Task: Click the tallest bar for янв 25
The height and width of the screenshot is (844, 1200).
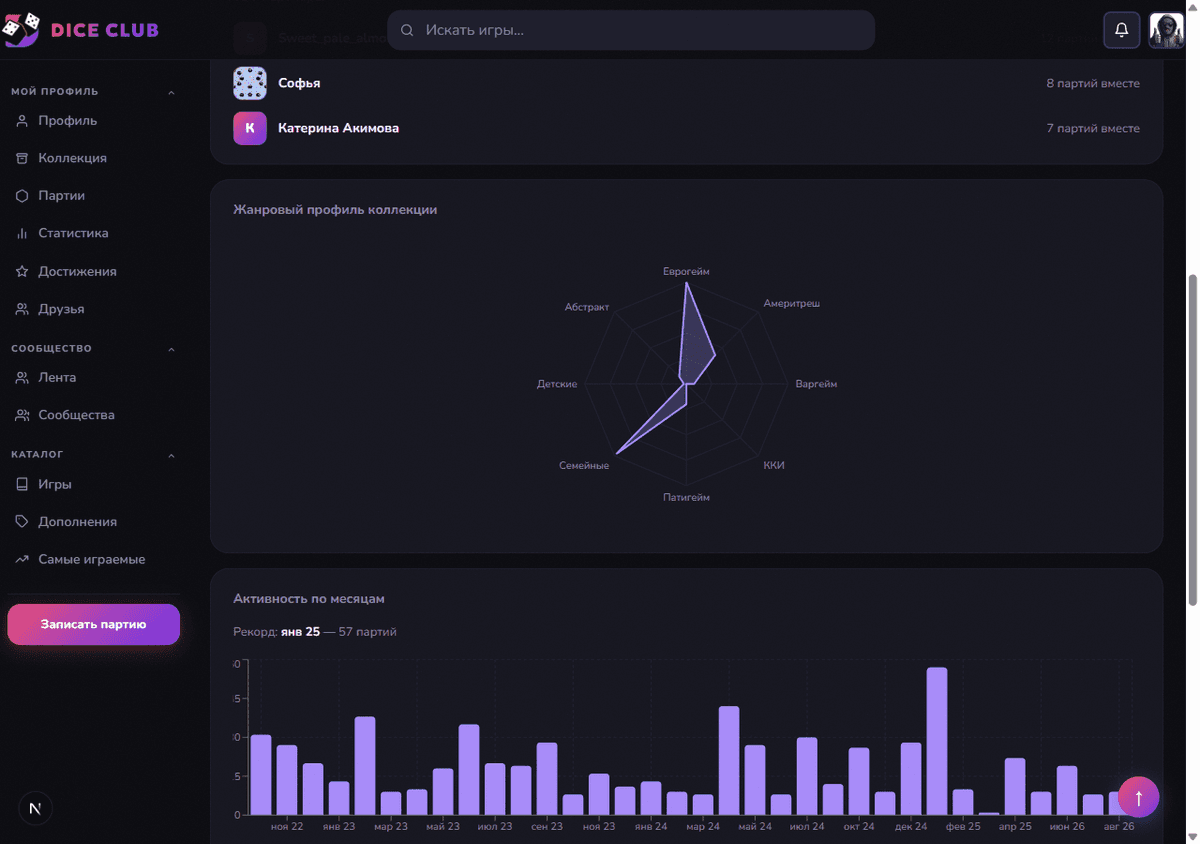Action: 937,741
